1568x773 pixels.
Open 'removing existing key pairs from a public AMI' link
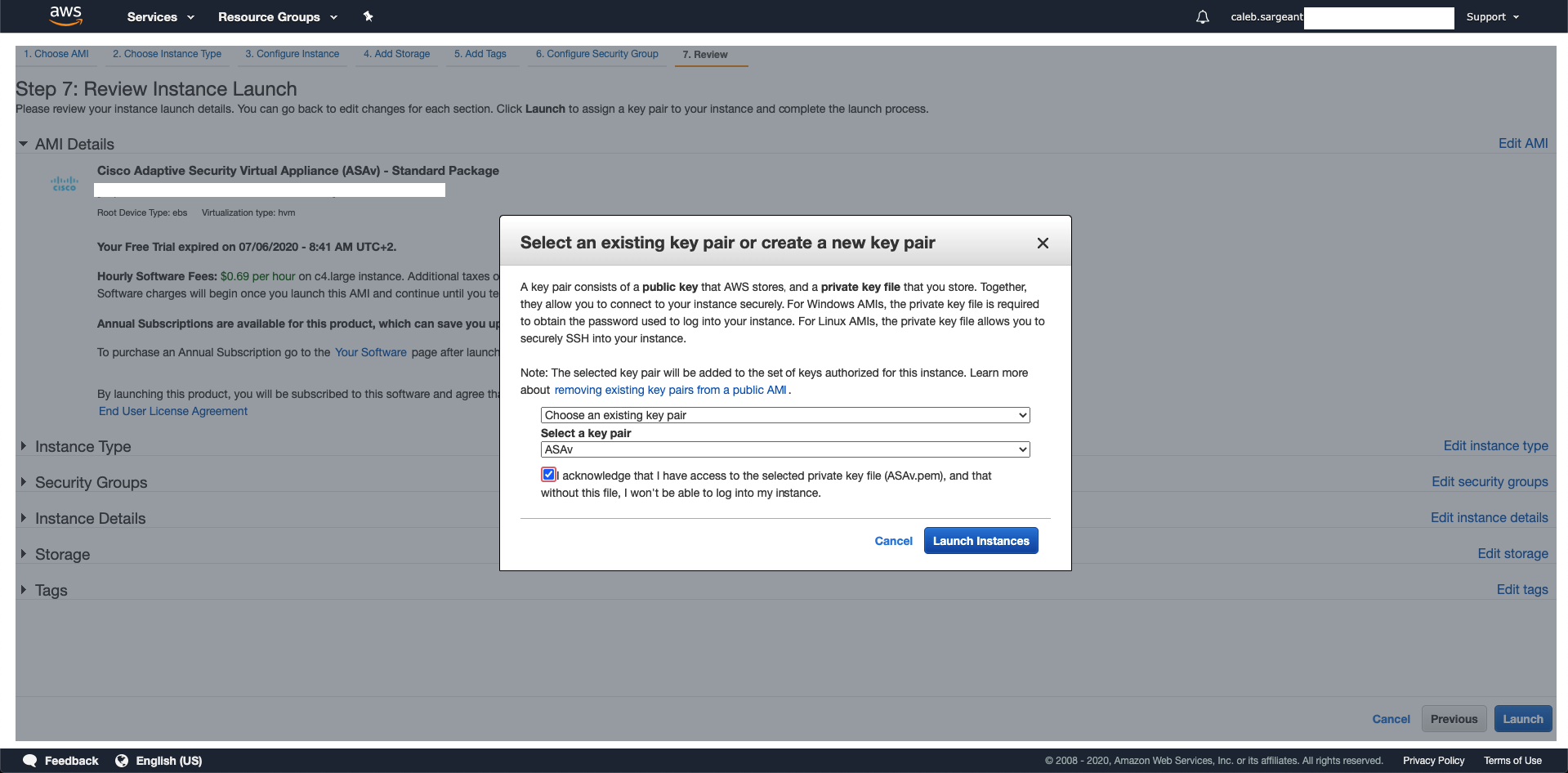(671, 390)
